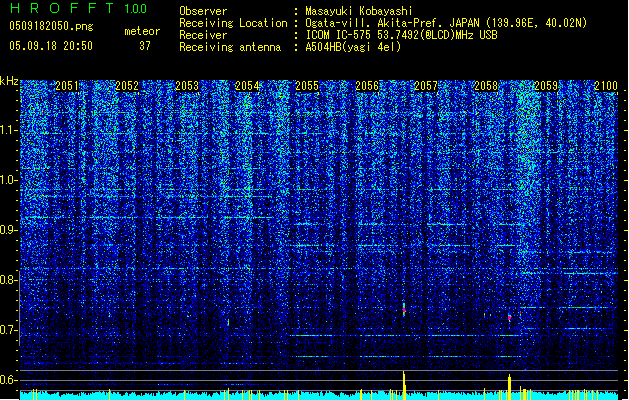Viewport: 629px width, 400px height.
Task: Click the 0.8 kHz frequency label
Action: pyautogui.click(x=9, y=280)
